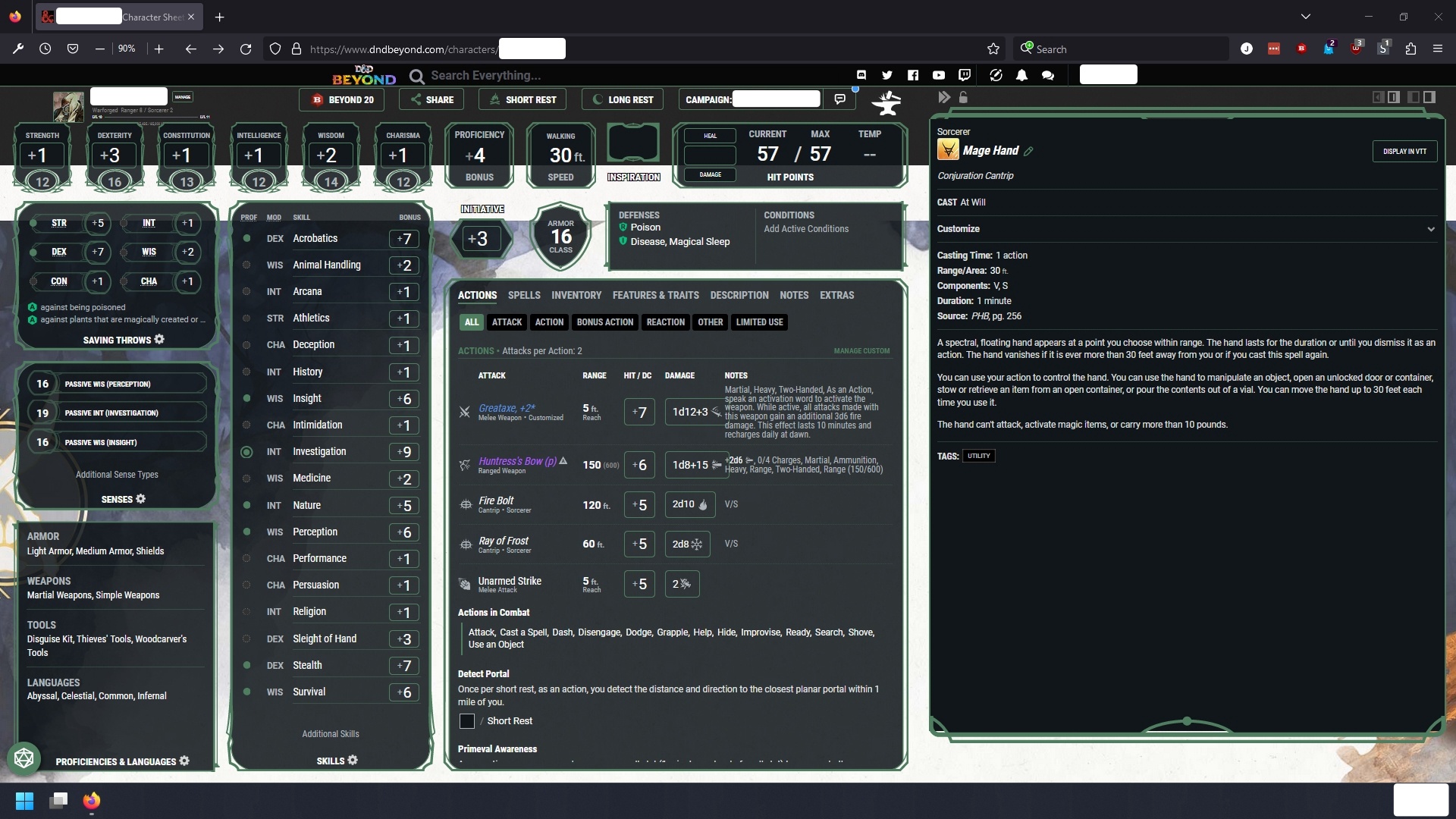Switch to the Inventory tab

click(x=576, y=295)
